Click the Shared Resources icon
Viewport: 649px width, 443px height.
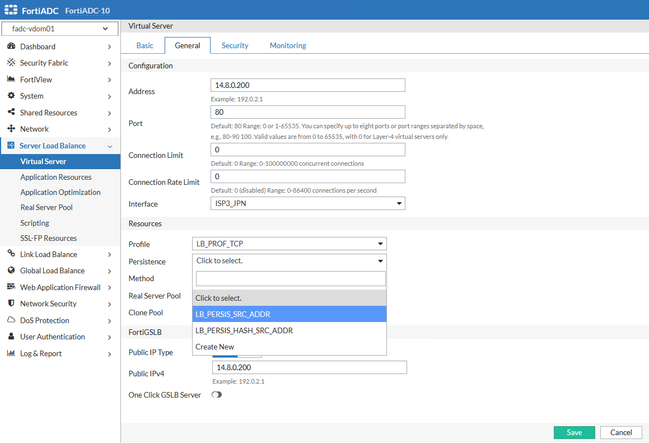[11, 112]
